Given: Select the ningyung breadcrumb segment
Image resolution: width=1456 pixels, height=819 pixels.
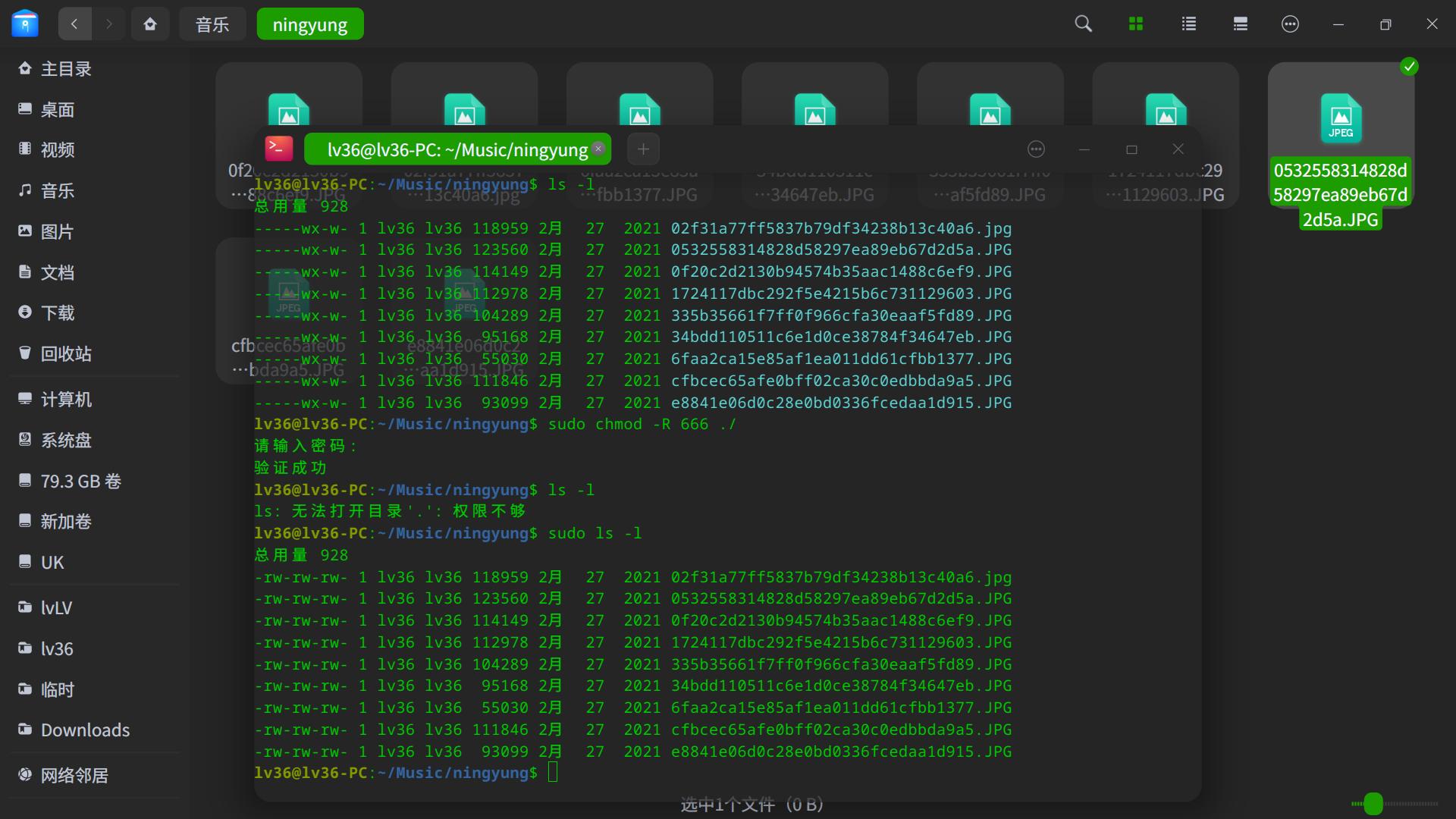Looking at the screenshot, I should point(309,24).
